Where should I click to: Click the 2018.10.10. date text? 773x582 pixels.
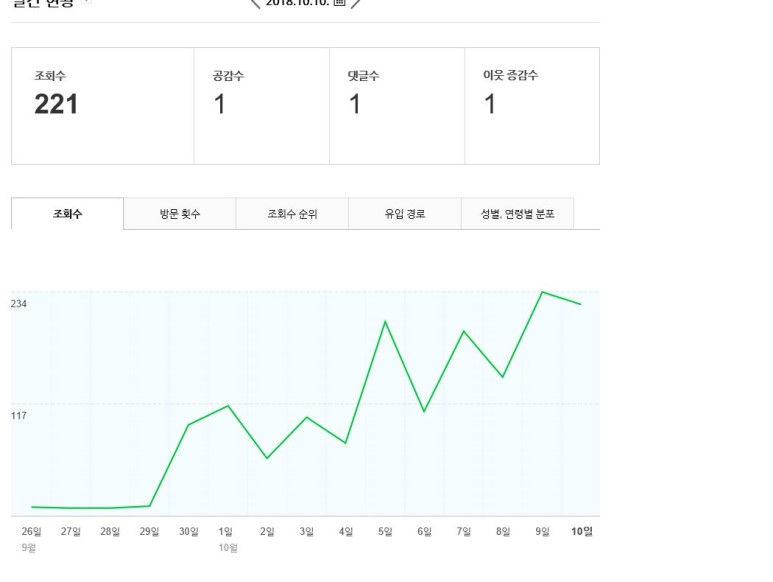[297, 3]
